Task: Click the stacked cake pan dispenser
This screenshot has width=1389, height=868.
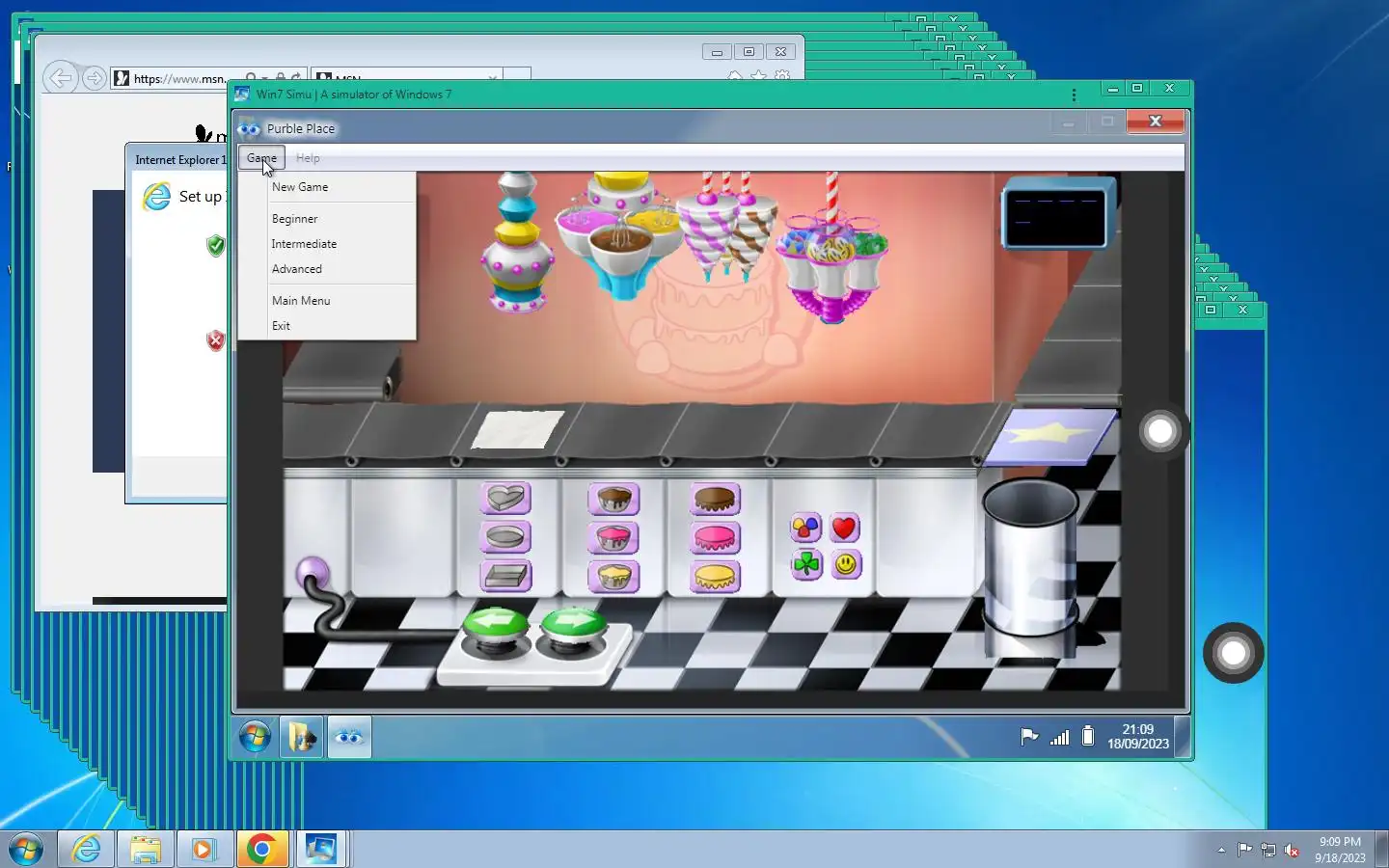Action: pyautogui.click(x=518, y=241)
